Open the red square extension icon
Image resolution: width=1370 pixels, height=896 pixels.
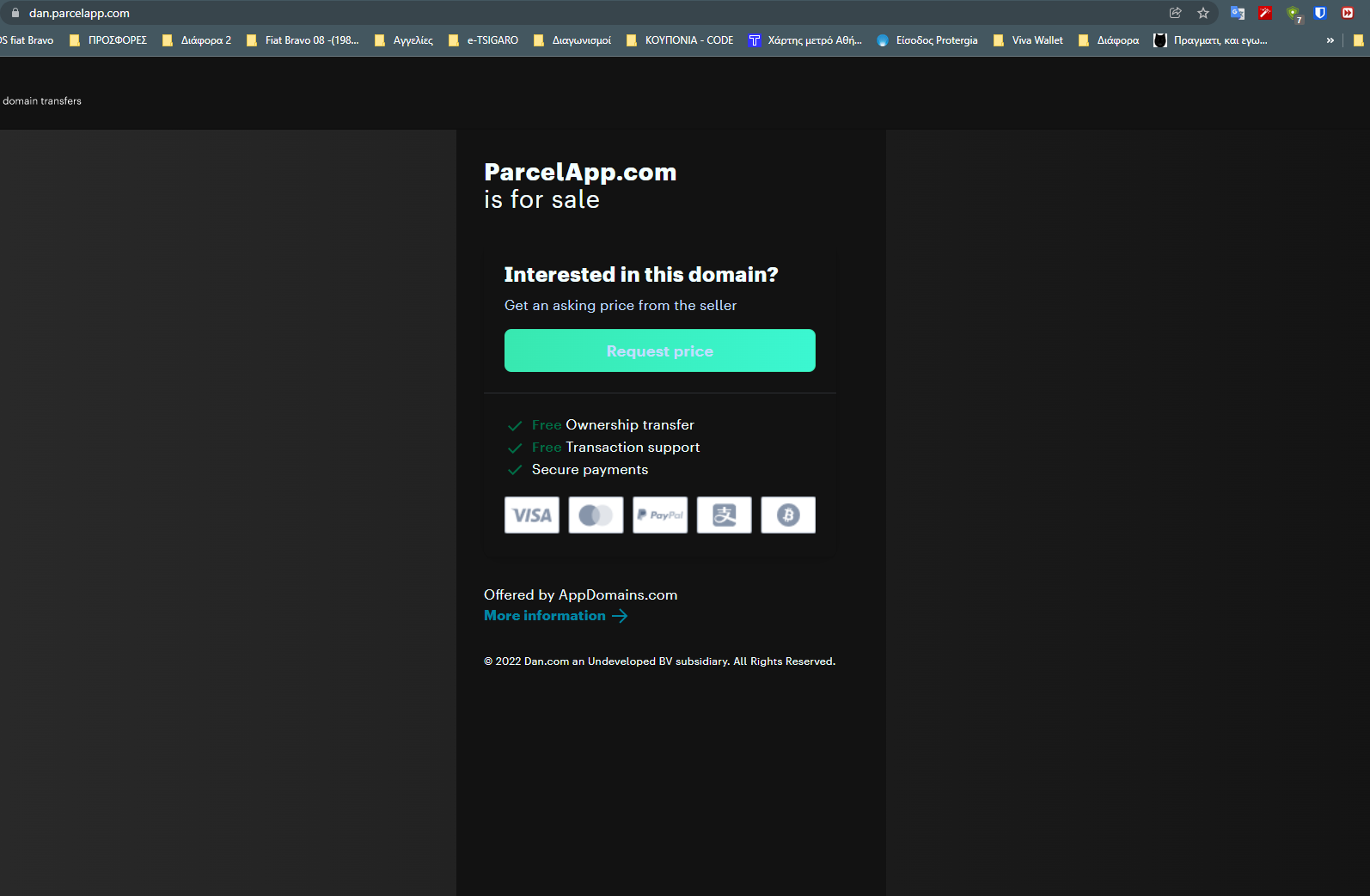pos(1348,13)
